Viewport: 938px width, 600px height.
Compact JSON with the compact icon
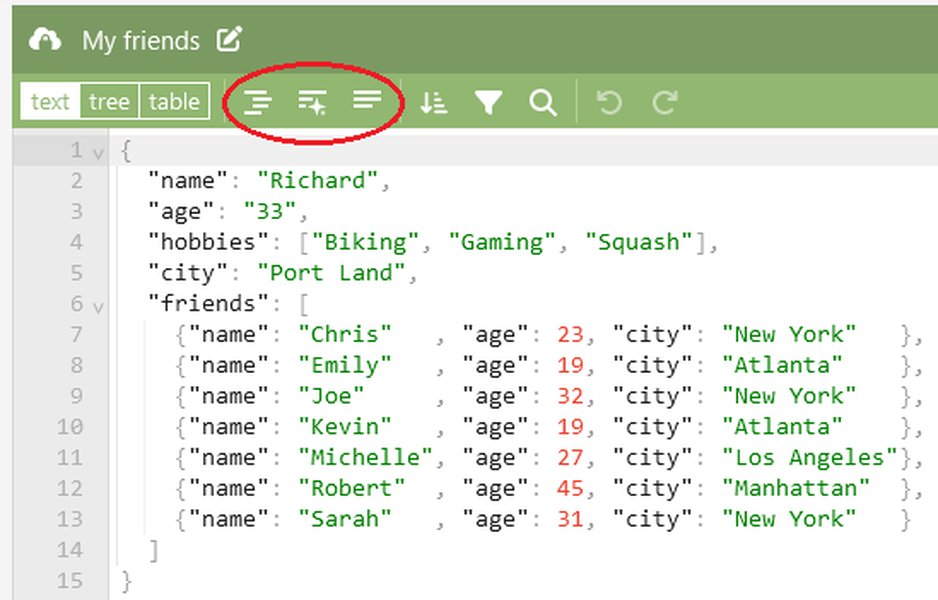tap(367, 100)
